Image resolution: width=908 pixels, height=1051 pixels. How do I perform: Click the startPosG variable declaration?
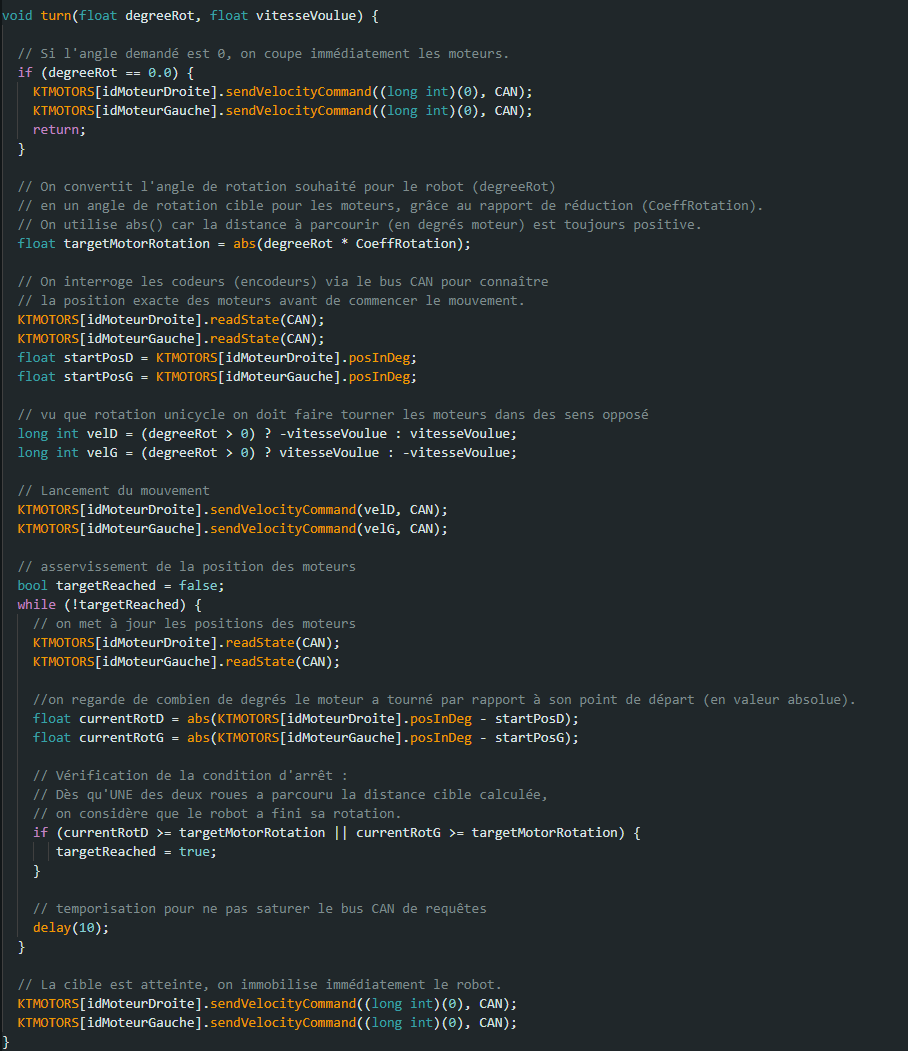click(x=98, y=377)
